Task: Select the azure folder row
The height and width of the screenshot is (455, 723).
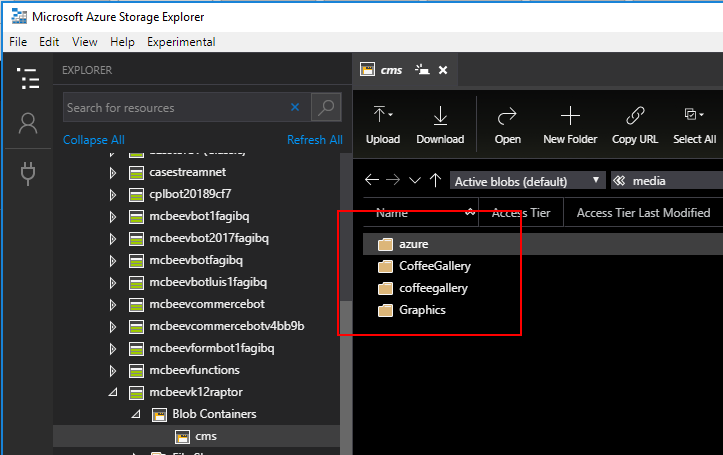Action: (x=543, y=244)
